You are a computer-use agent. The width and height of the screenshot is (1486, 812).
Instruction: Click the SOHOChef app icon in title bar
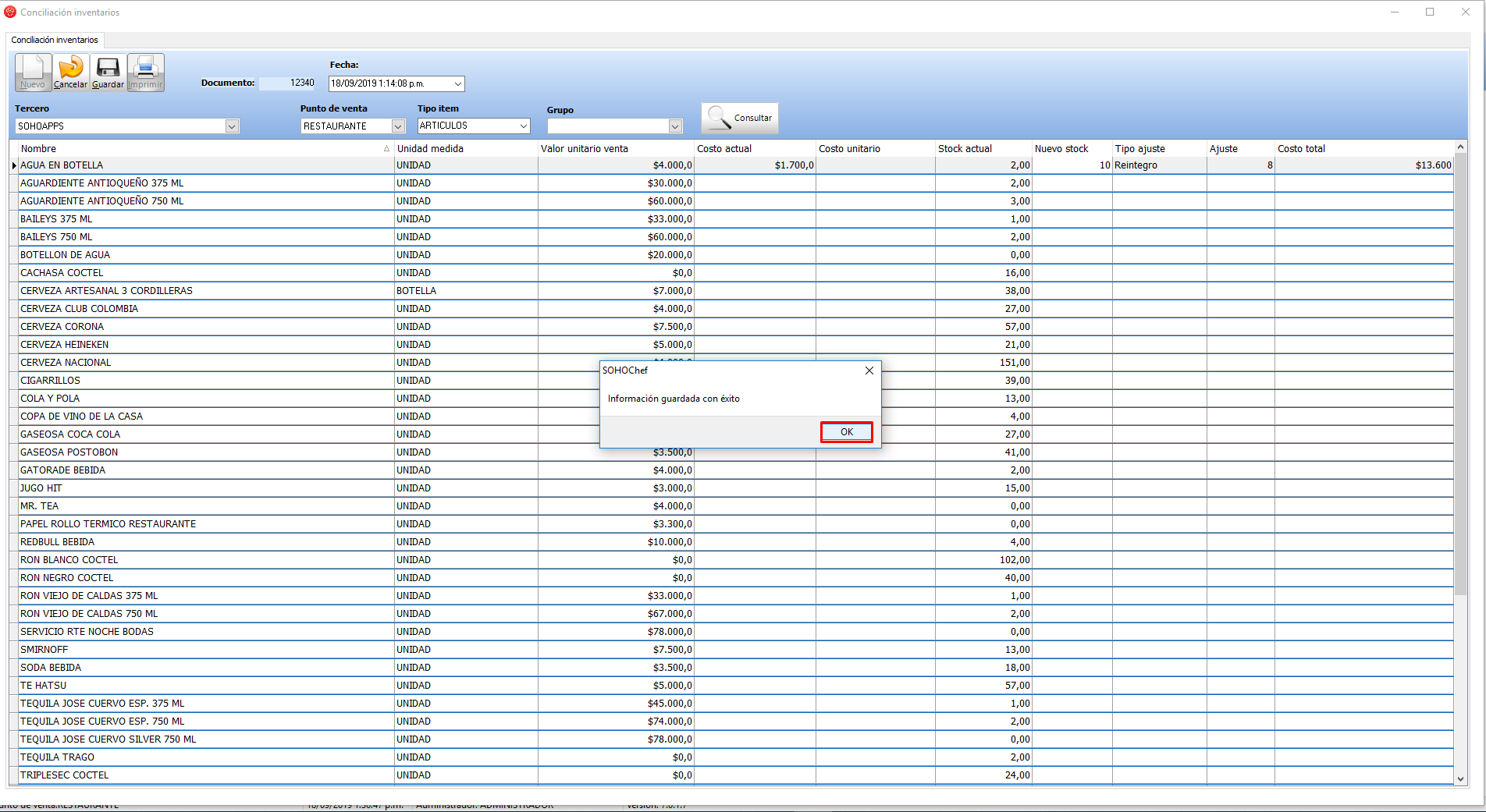pyautogui.click(x=10, y=12)
